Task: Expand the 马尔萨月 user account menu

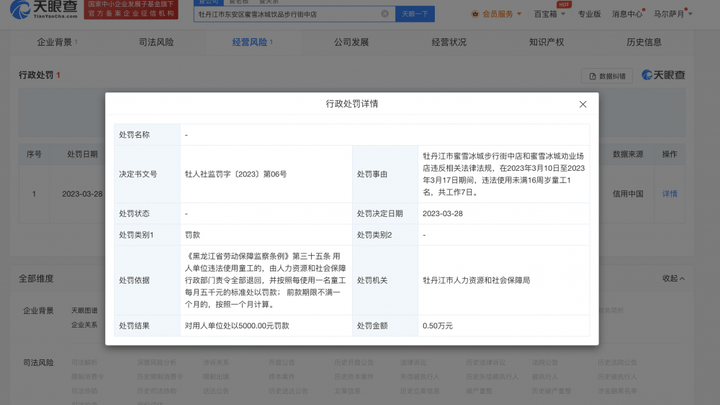Action: coord(672,14)
